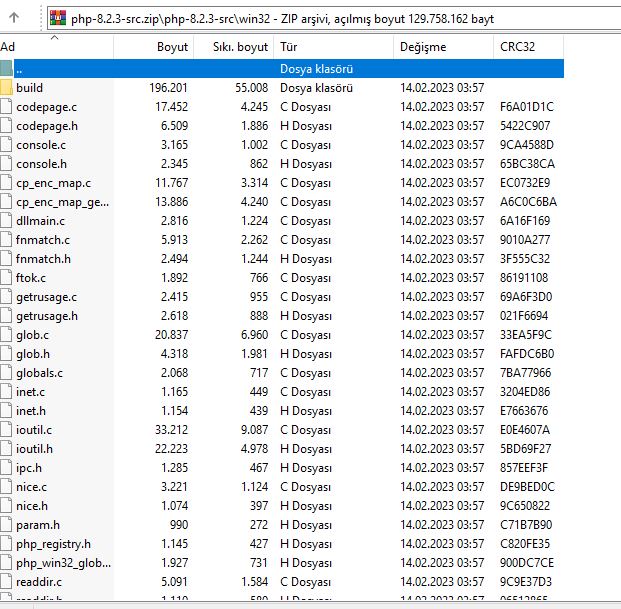This screenshot has height=609, width=621.
Task: Click file icon next to fnmatch.h
Action: coord(6,259)
